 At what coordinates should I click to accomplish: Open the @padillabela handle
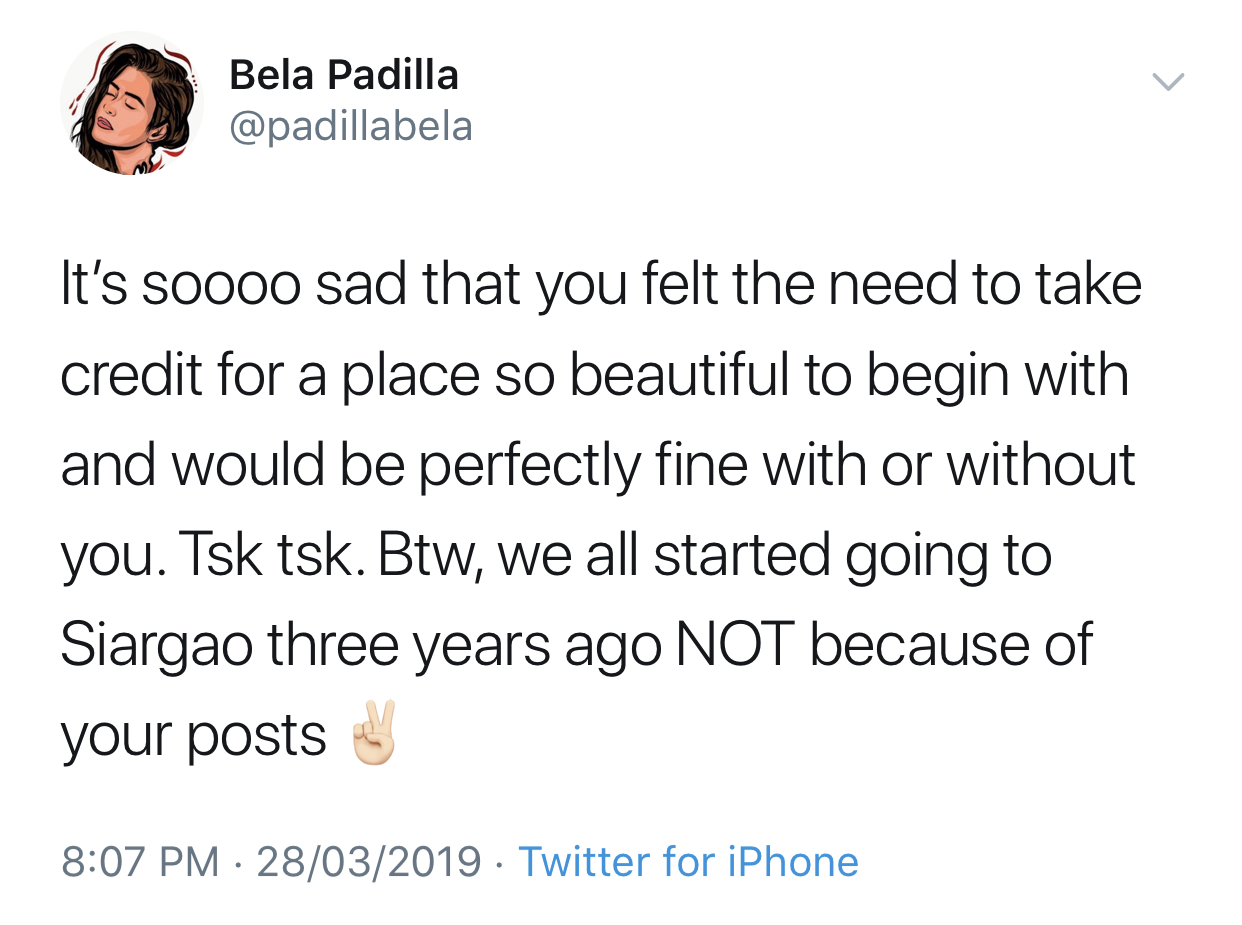tap(350, 127)
